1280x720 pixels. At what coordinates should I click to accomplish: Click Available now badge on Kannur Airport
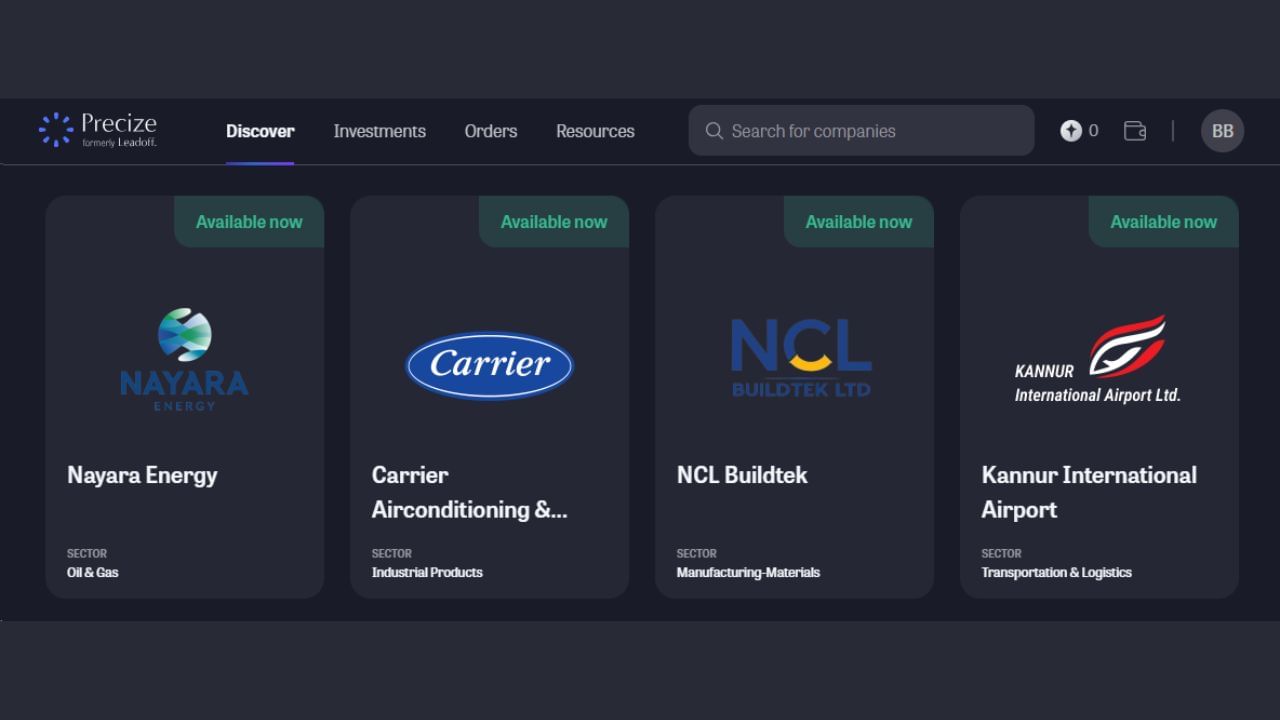[1164, 222]
